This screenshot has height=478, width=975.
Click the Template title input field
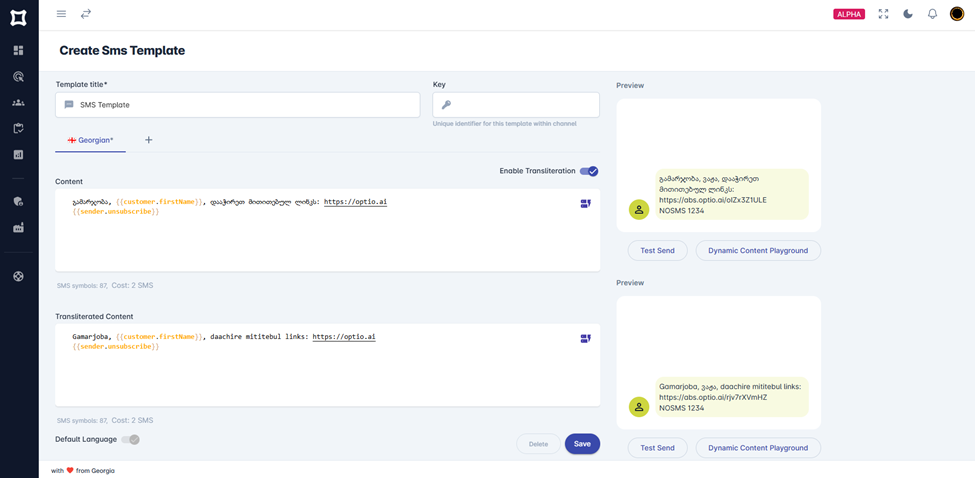238,105
